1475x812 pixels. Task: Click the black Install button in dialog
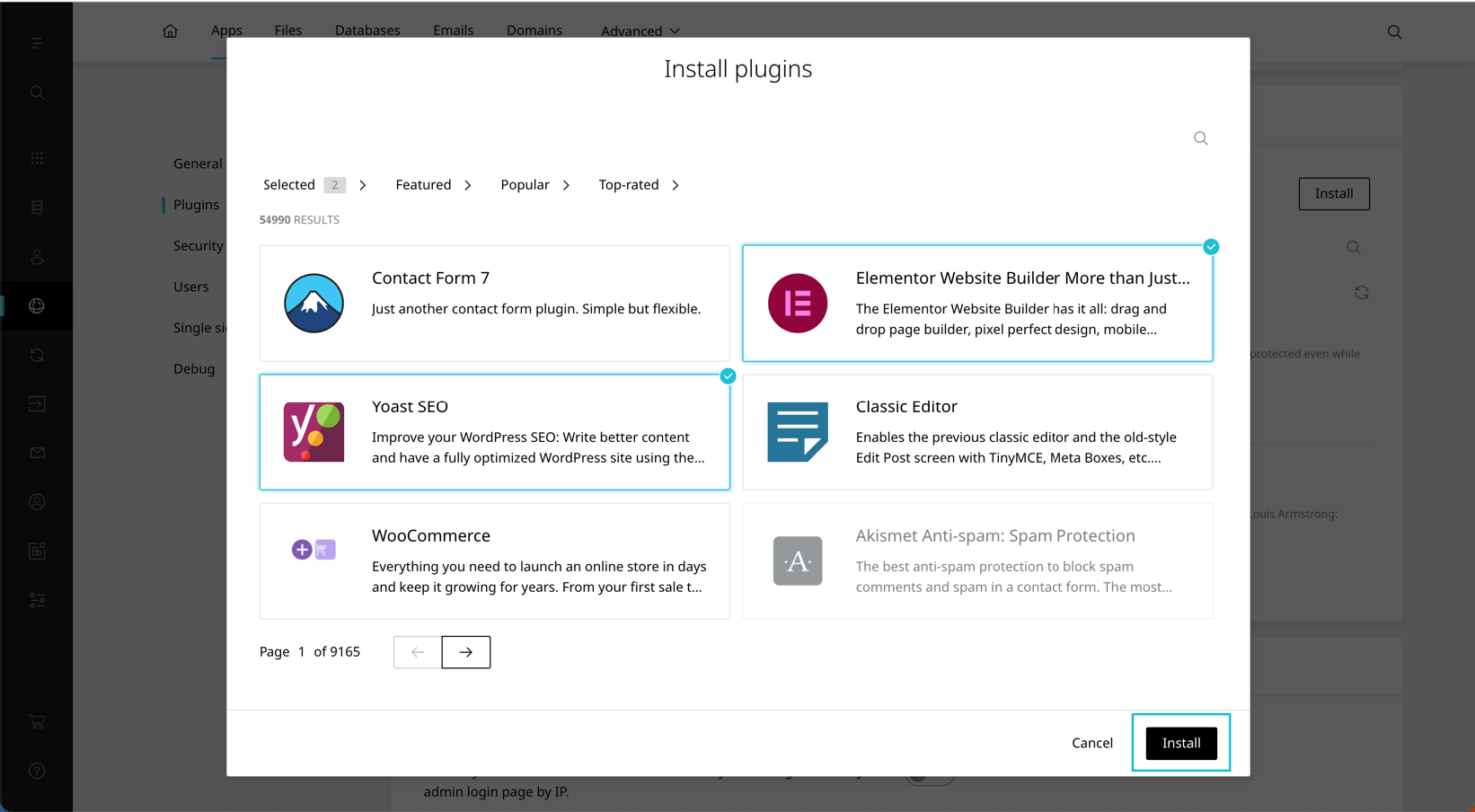coord(1180,743)
